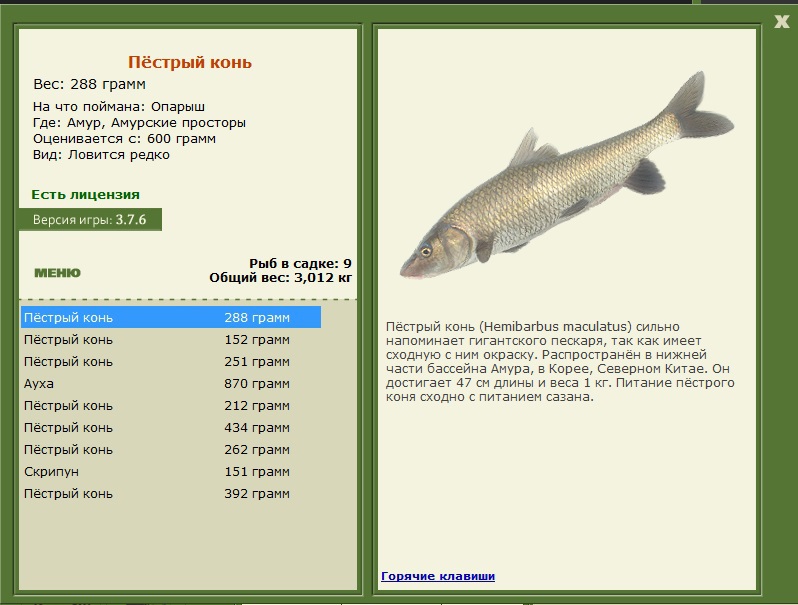Close the fish keepnet window with X
798x605 pixels.
tap(781, 21)
